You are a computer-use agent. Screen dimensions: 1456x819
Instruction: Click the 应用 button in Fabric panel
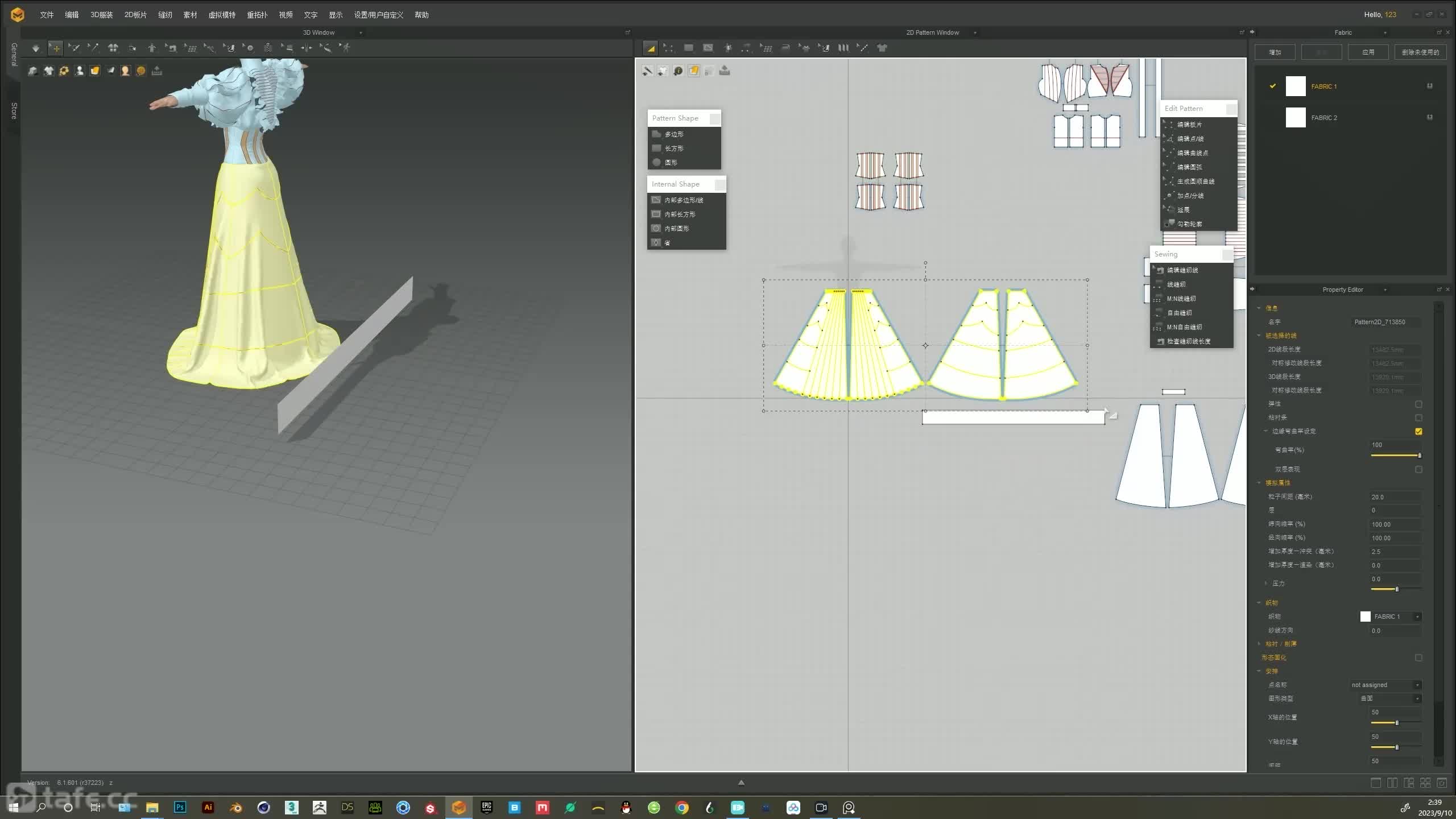coord(1368,52)
